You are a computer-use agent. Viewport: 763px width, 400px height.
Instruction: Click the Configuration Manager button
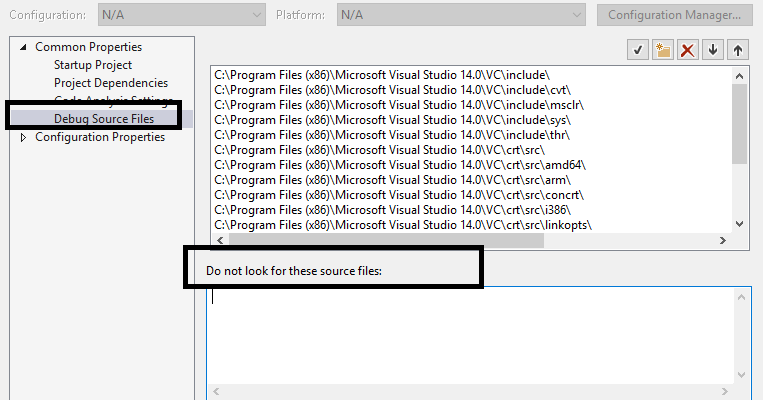674,15
